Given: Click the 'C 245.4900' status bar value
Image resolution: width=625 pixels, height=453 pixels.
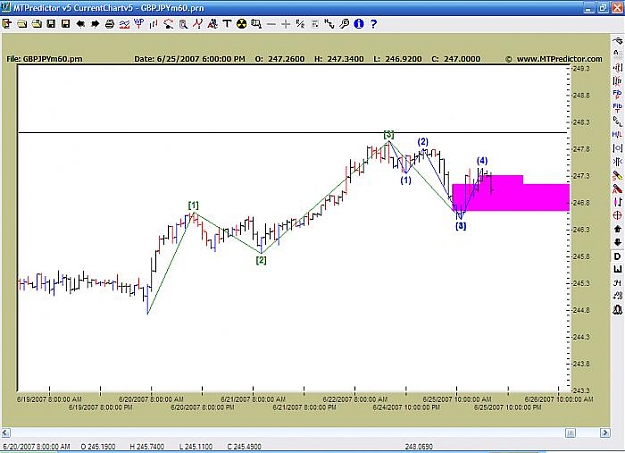Looking at the screenshot, I should click(244, 447).
